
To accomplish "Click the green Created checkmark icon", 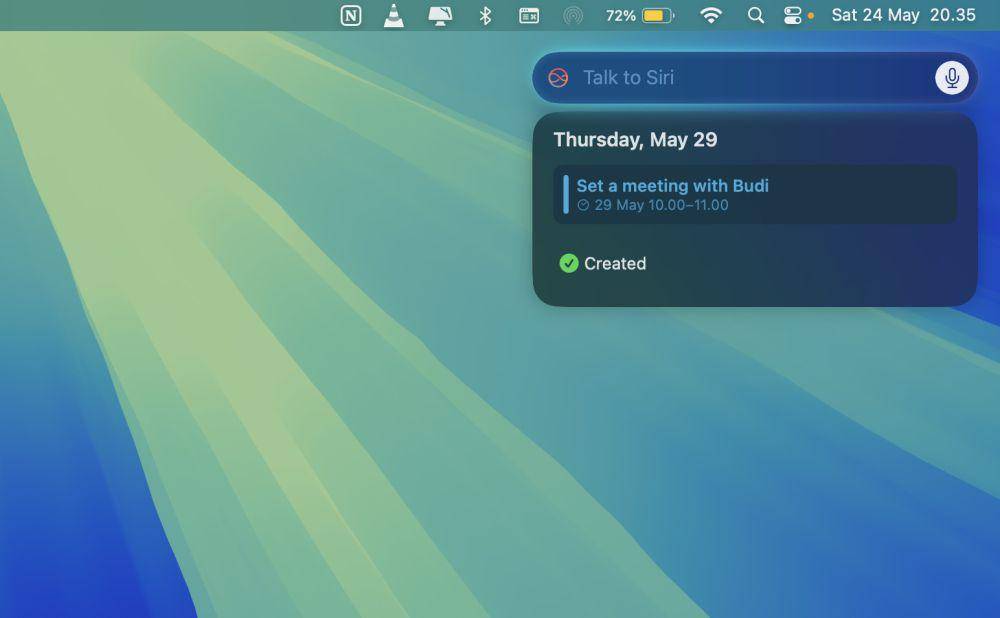I will tap(569, 263).
